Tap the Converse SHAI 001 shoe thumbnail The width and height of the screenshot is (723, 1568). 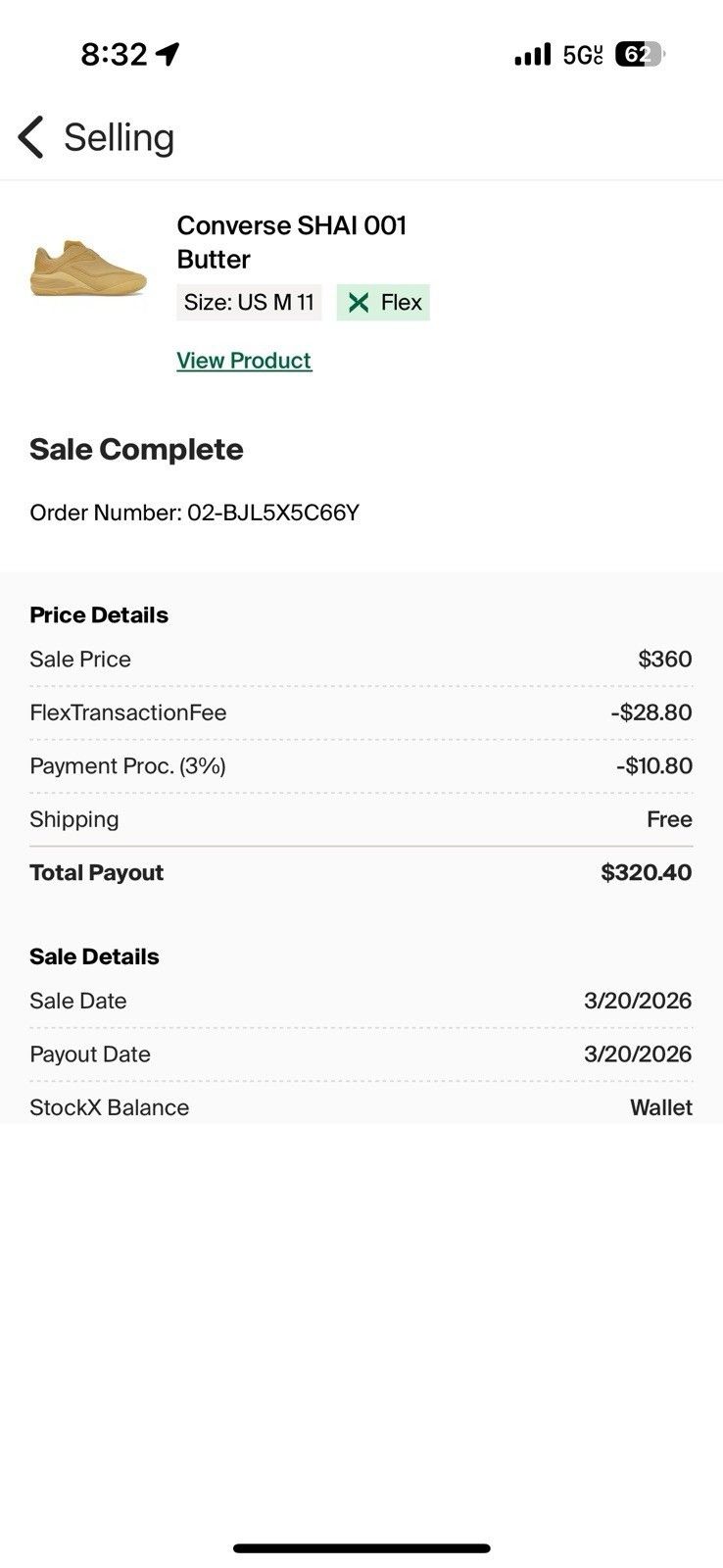tap(88, 268)
